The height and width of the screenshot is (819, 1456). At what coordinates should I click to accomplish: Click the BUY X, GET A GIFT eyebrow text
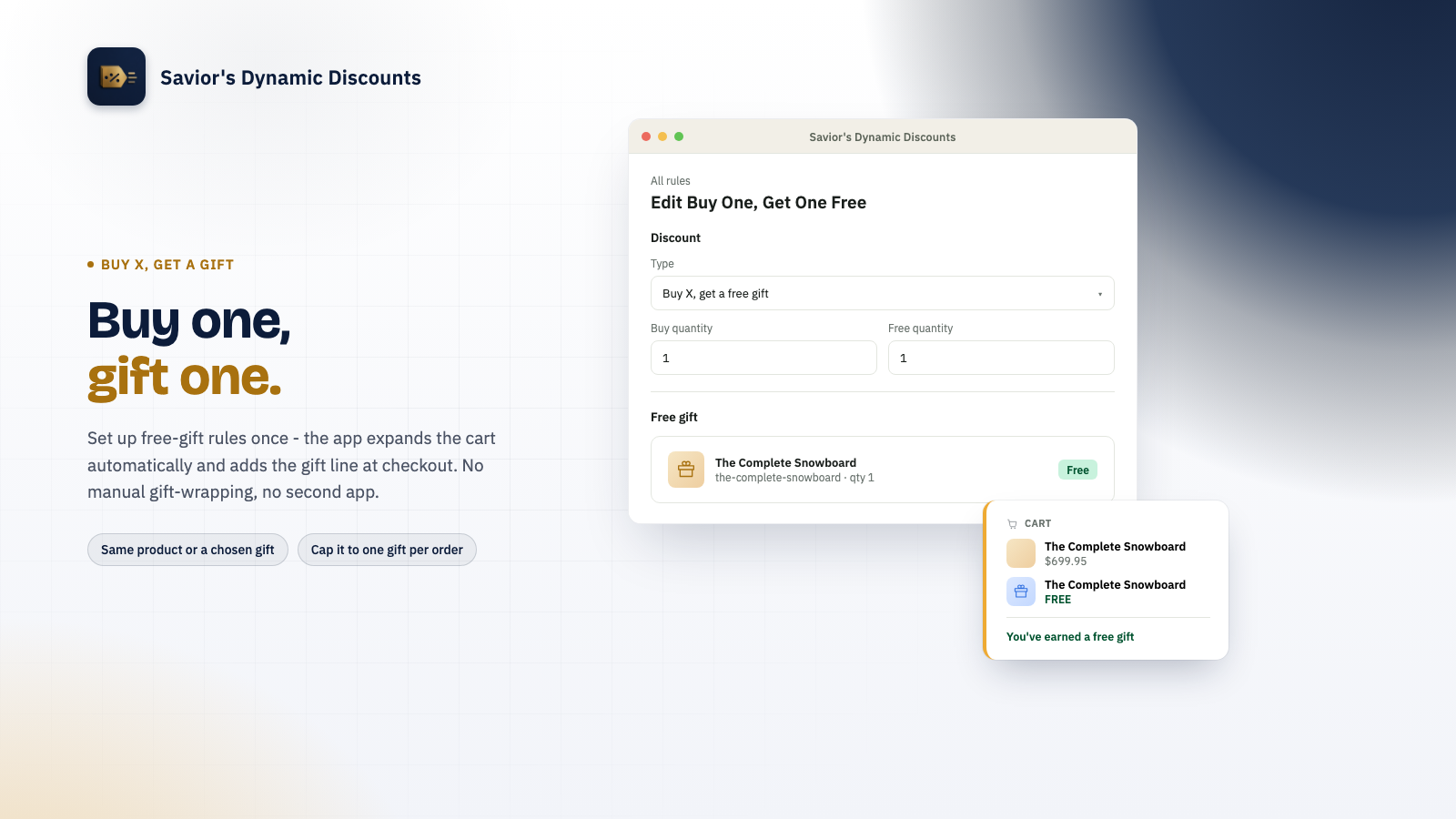coord(167,265)
